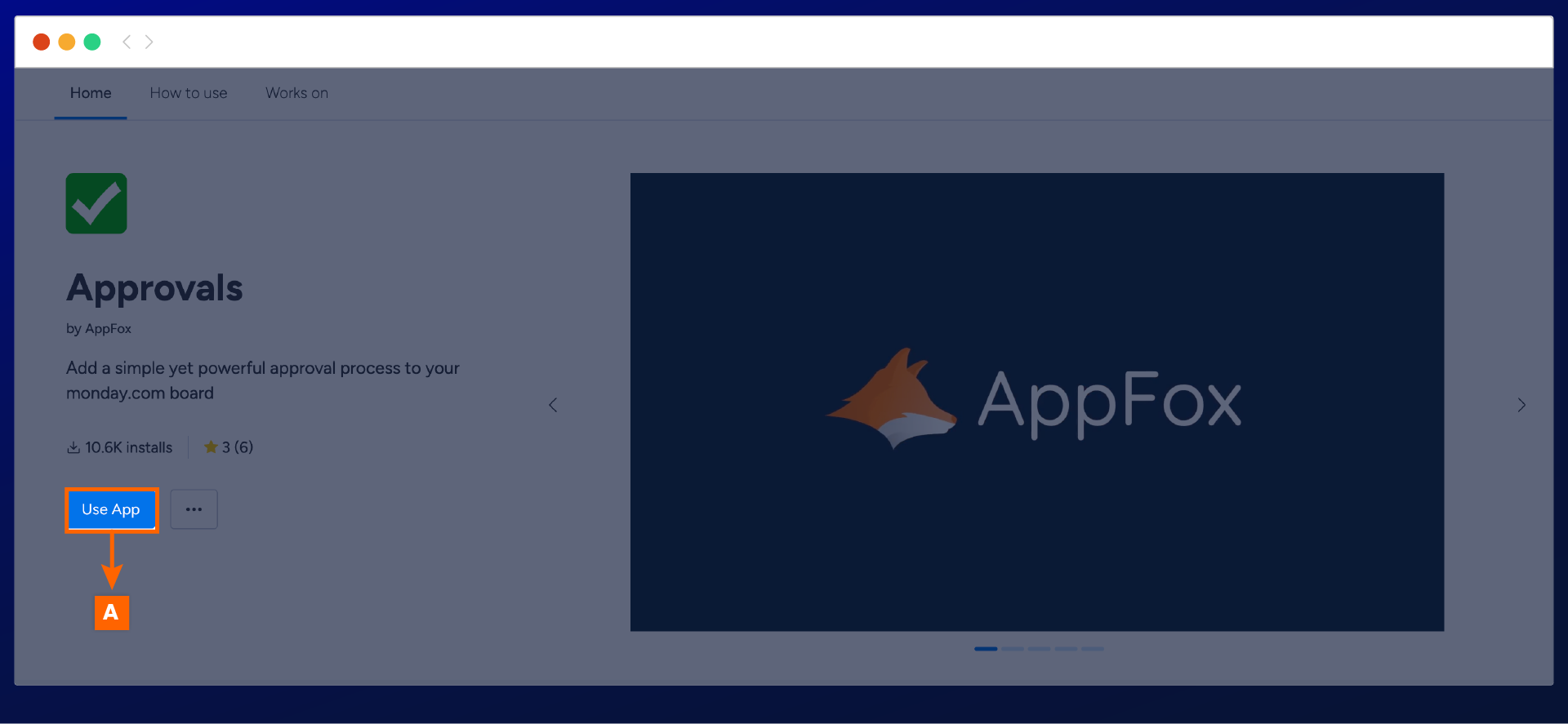Select the third carousel indicator dash
1568x724 pixels.
(1039, 649)
